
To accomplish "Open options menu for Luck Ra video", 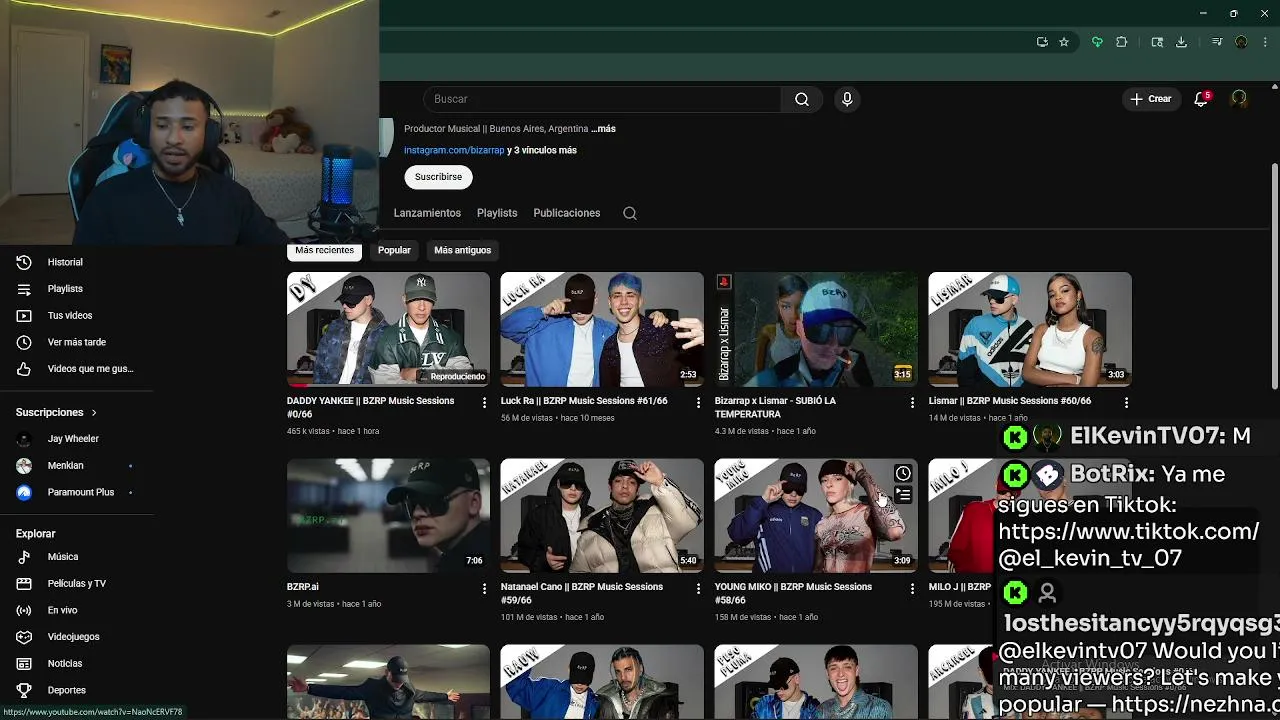I will 698,402.
